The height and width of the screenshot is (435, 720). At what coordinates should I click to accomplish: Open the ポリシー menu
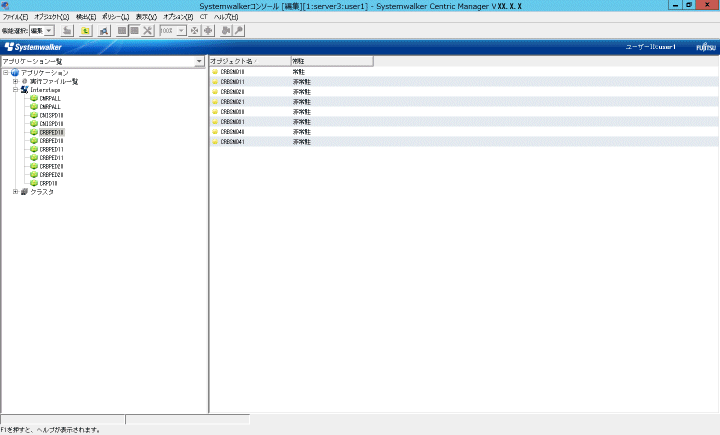[x=115, y=17]
